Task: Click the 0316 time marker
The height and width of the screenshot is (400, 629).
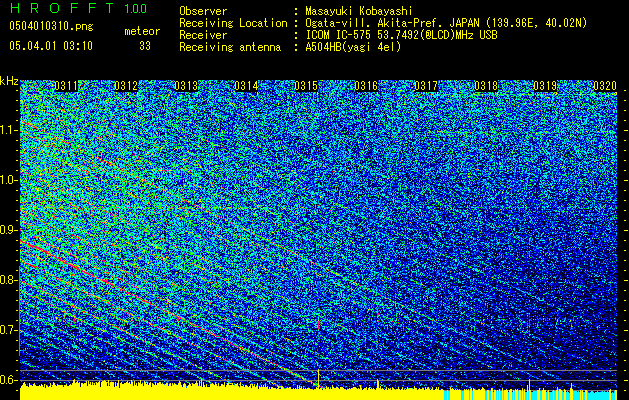Action: click(366, 86)
